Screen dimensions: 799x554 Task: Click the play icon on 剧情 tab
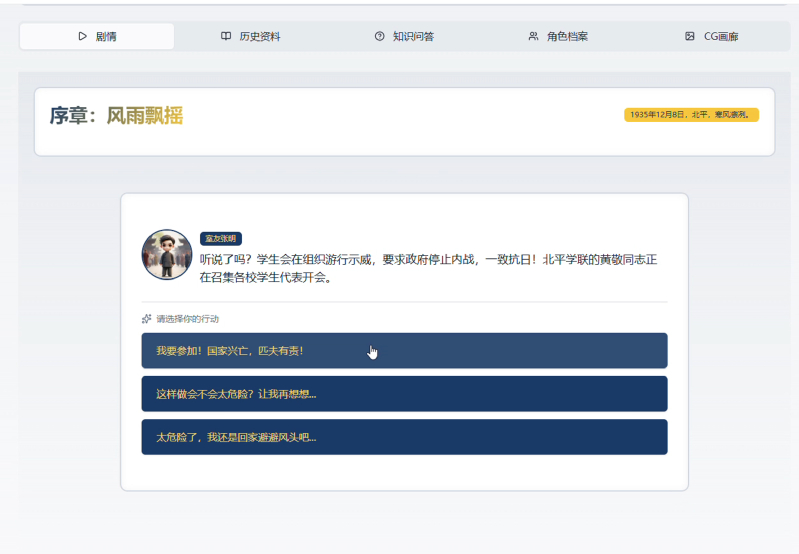point(83,36)
